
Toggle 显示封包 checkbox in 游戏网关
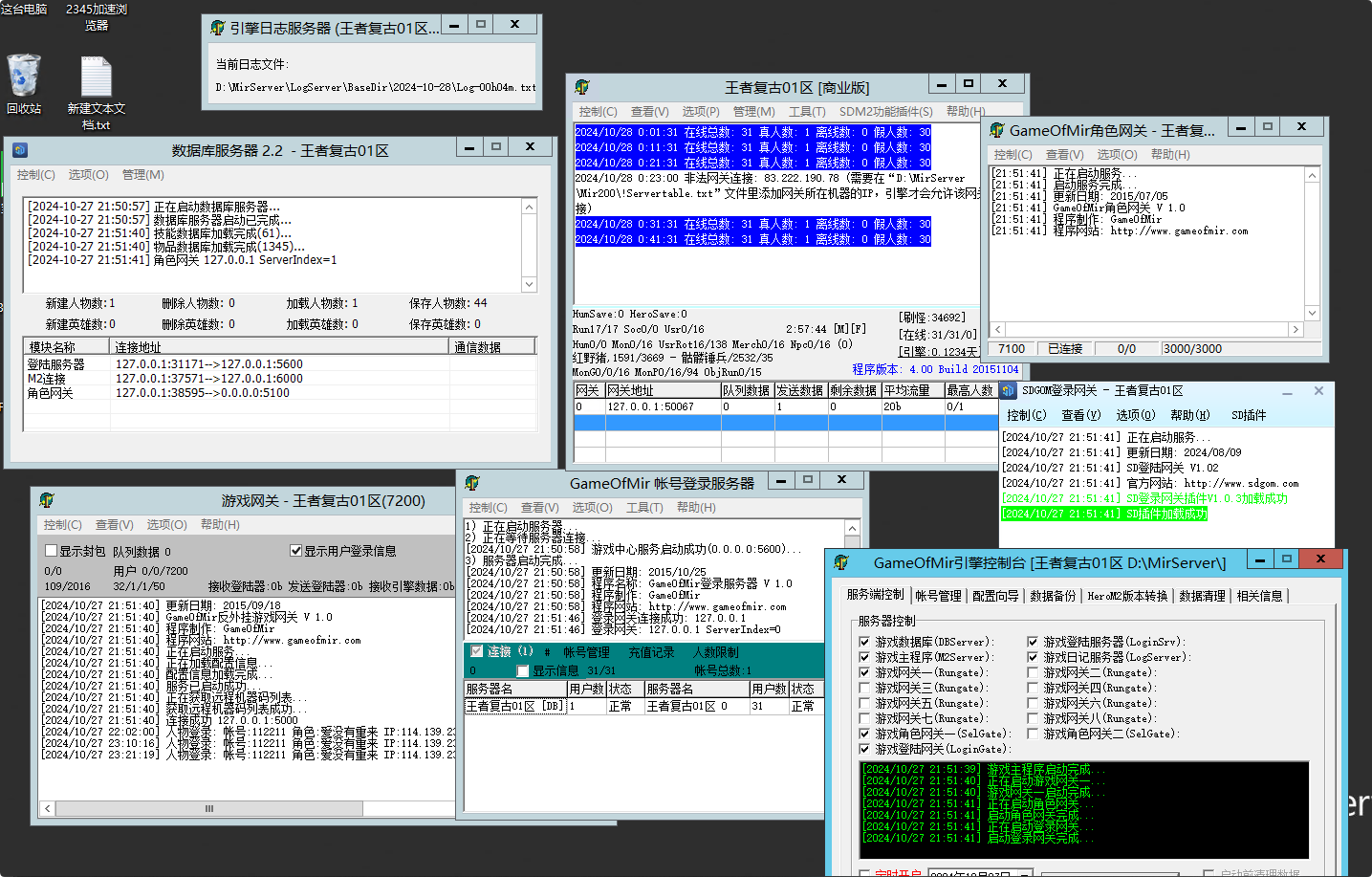(52, 551)
